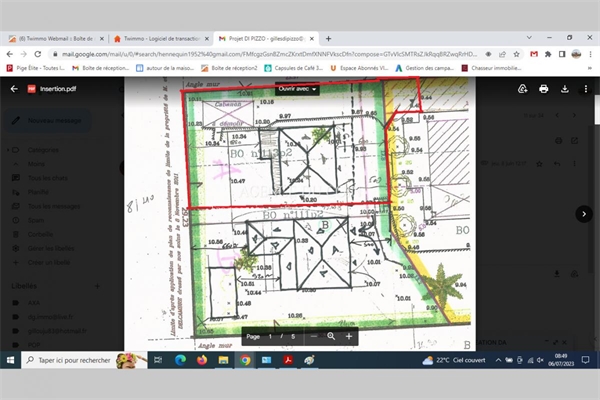Image resolution: width=600 pixels, height=400 pixels.
Task: Add new label with Libellés plus icon
Action: click(x=97, y=286)
